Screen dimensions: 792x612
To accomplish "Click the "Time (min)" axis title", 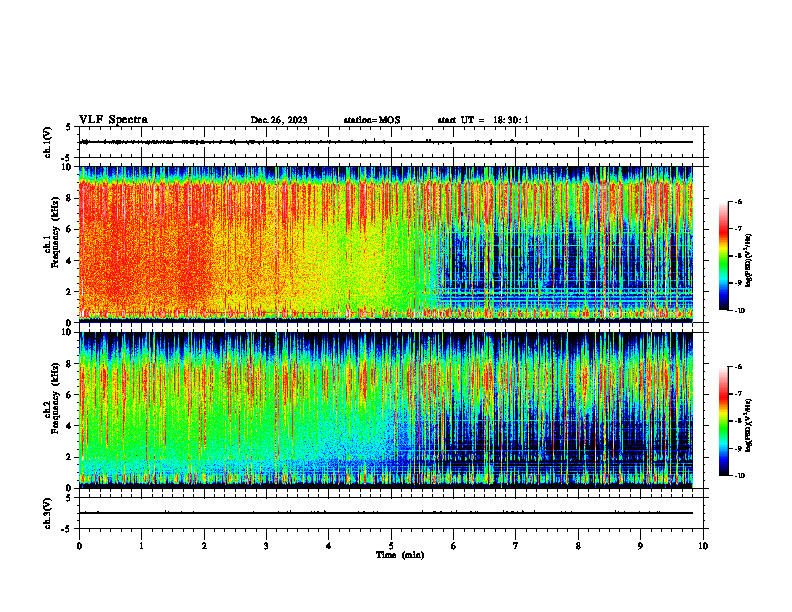I will click(400, 555).
